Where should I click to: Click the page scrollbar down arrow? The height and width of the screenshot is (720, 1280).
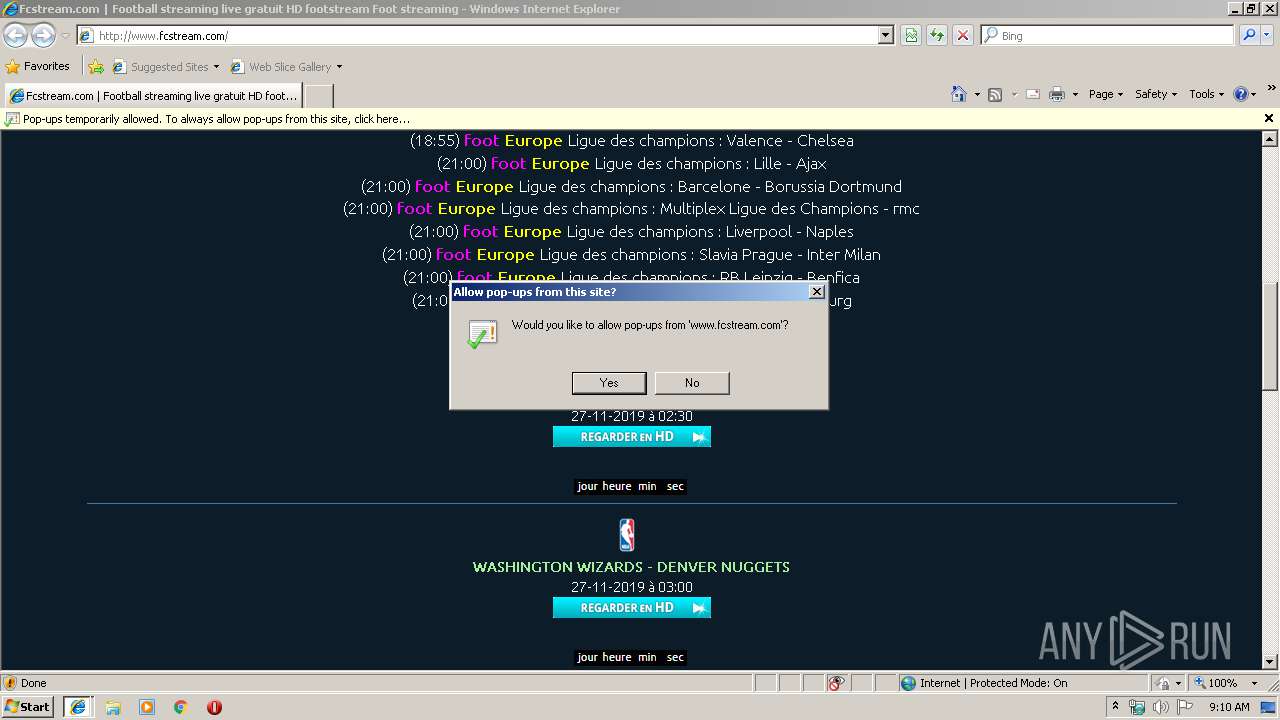pyautogui.click(x=1270, y=661)
